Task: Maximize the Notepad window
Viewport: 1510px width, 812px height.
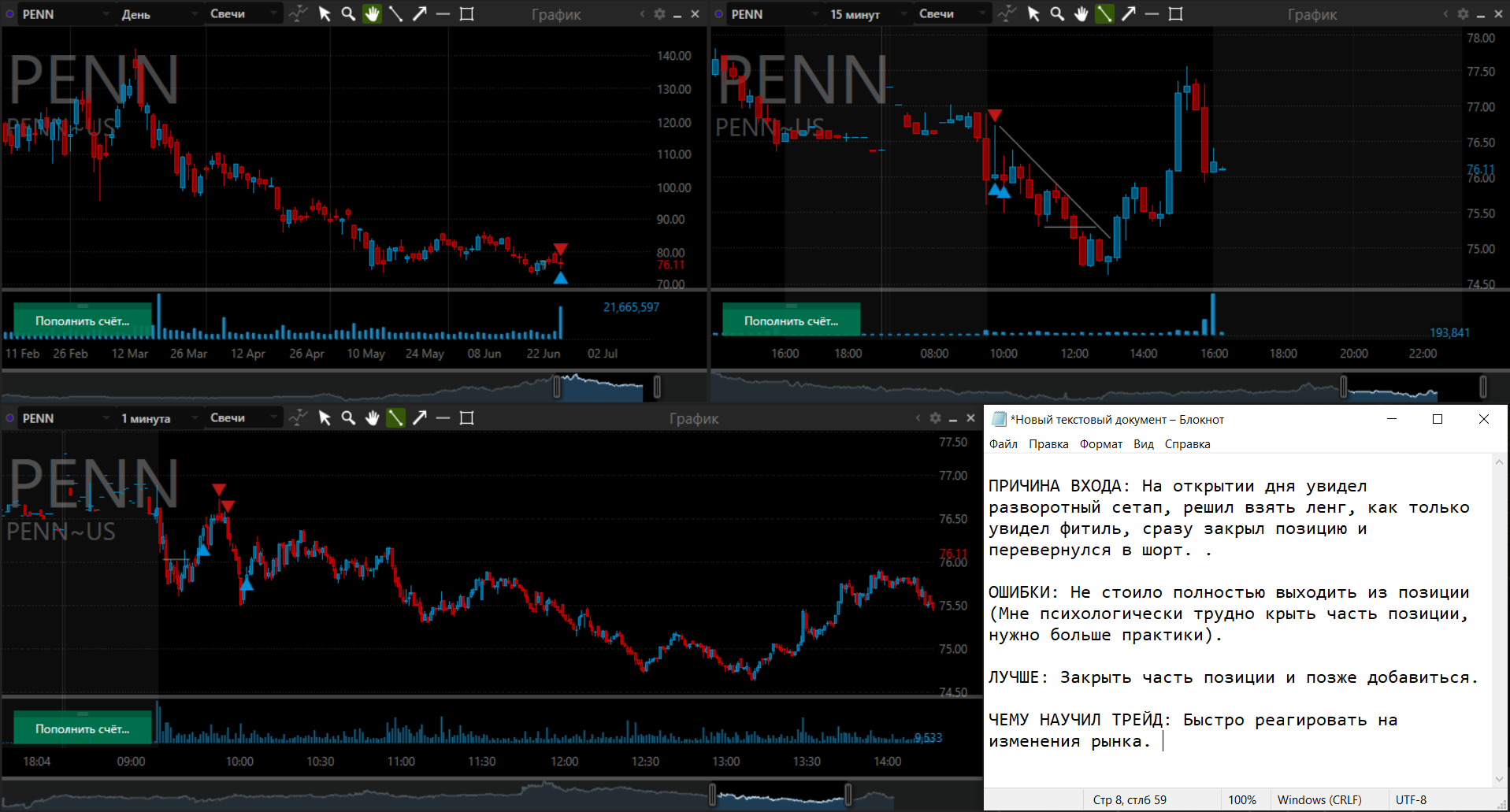Action: coord(1438,419)
